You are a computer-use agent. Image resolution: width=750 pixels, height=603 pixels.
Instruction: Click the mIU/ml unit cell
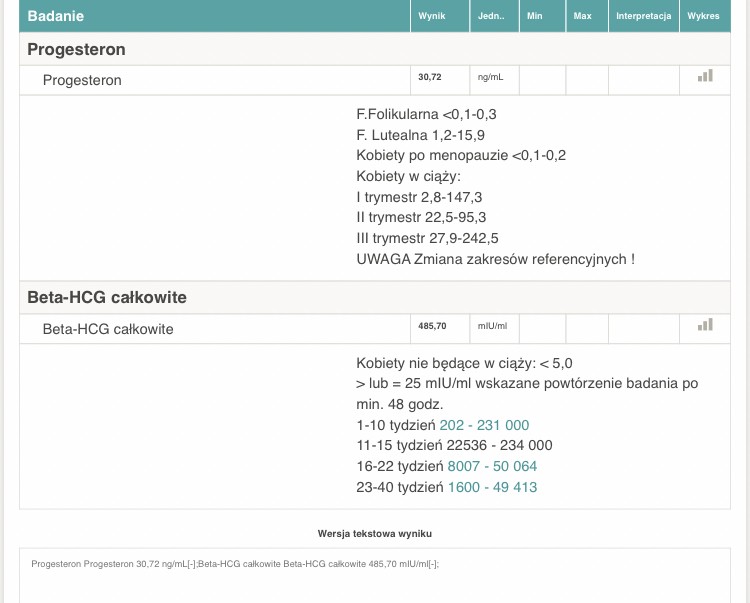click(492, 326)
